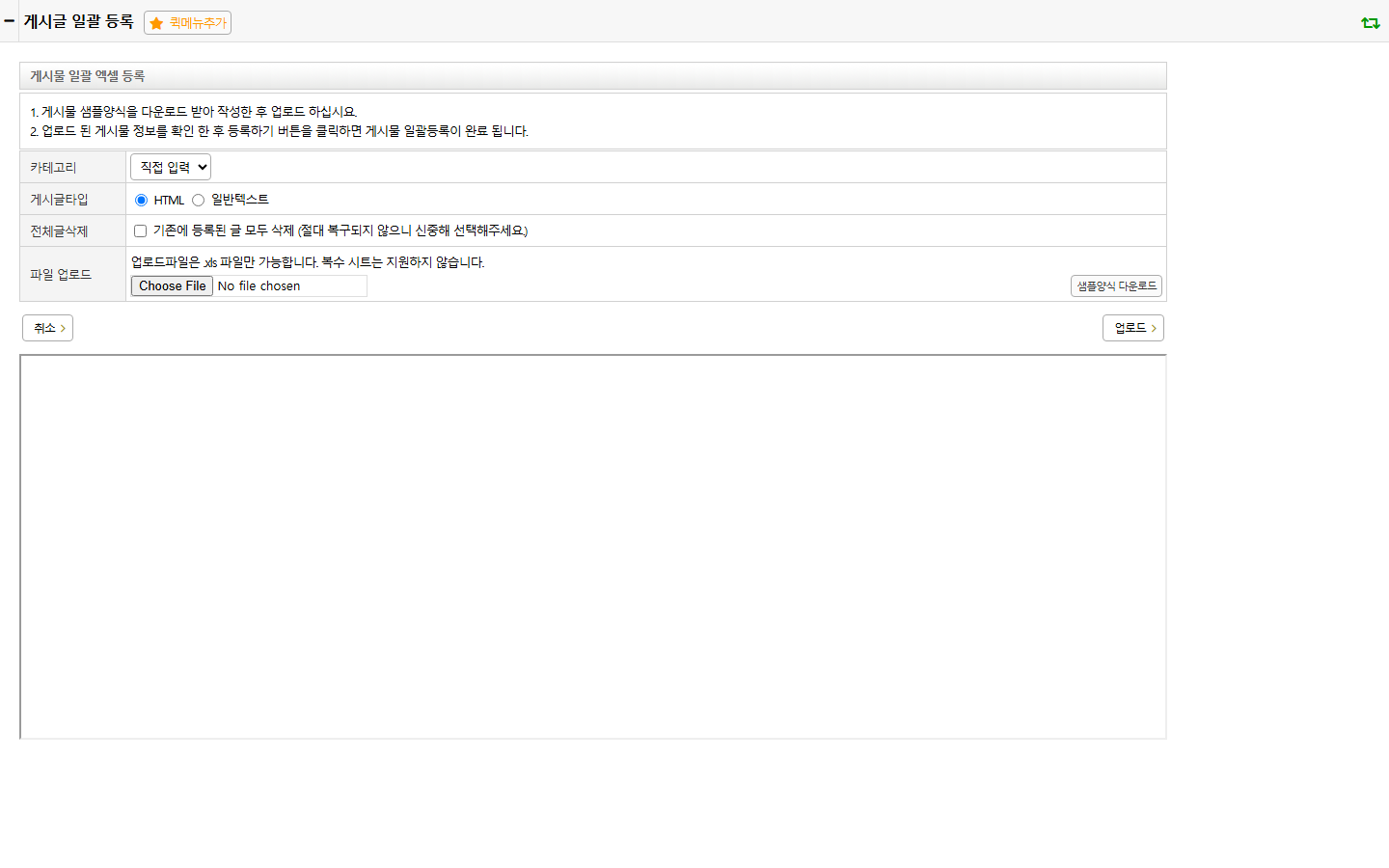Screen dimensions: 1389x868
Task: Select the HTML radio button
Action: pyautogui.click(x=141, y=200)
